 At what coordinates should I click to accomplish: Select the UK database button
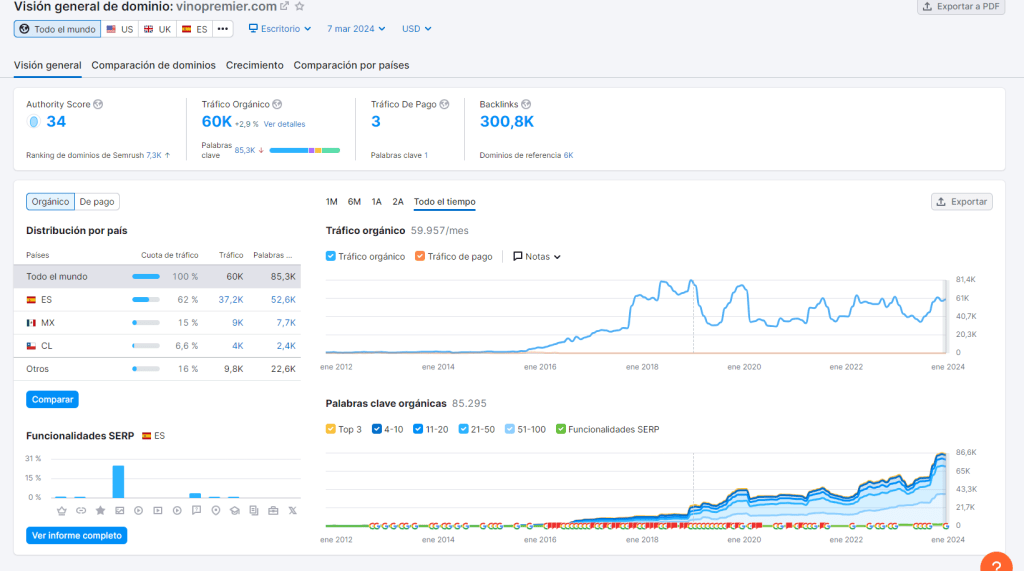pos(157,29)
